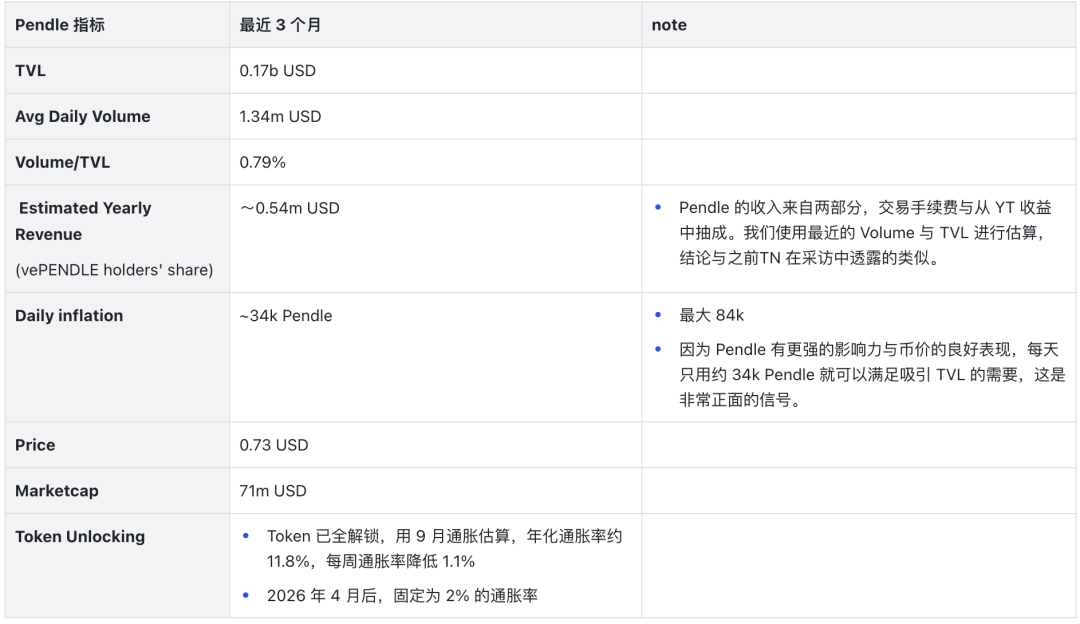Select the Marketcap row label
Viewport: 1080px width, 624px height.
click(x=57, y=491)
